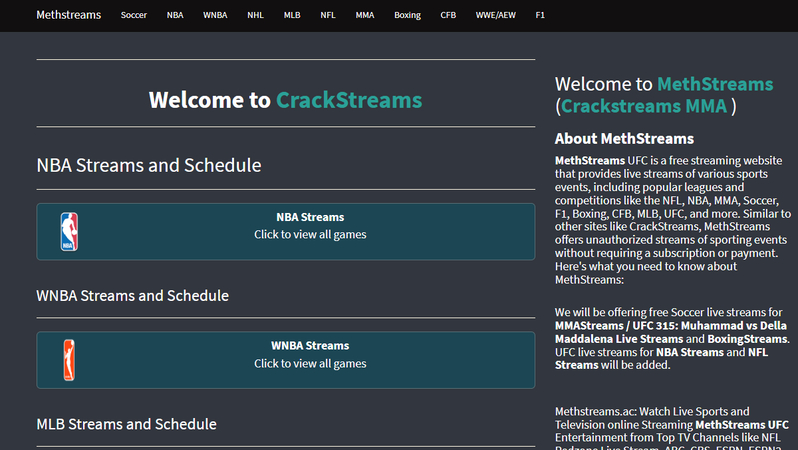The image size is (798, 450).
Task: Click the bold UFC 315 Muhammad vs Della text
Action: coord(671,332)
